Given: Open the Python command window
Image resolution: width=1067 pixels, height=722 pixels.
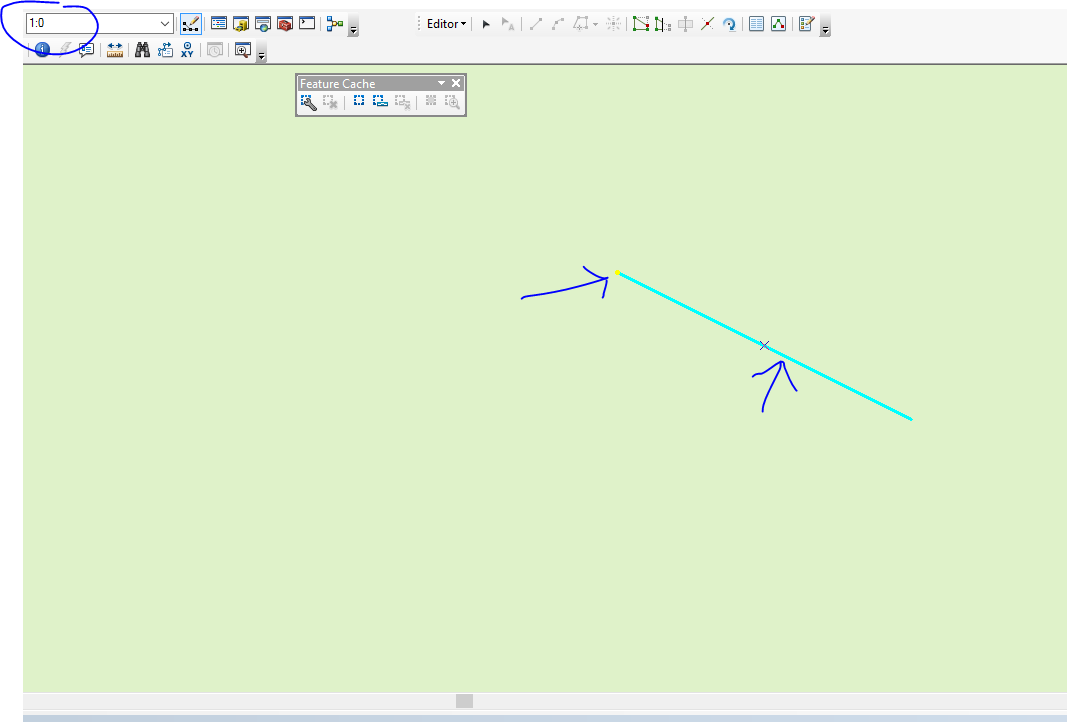Looking at the screenshot, I should tap(307, 24).
